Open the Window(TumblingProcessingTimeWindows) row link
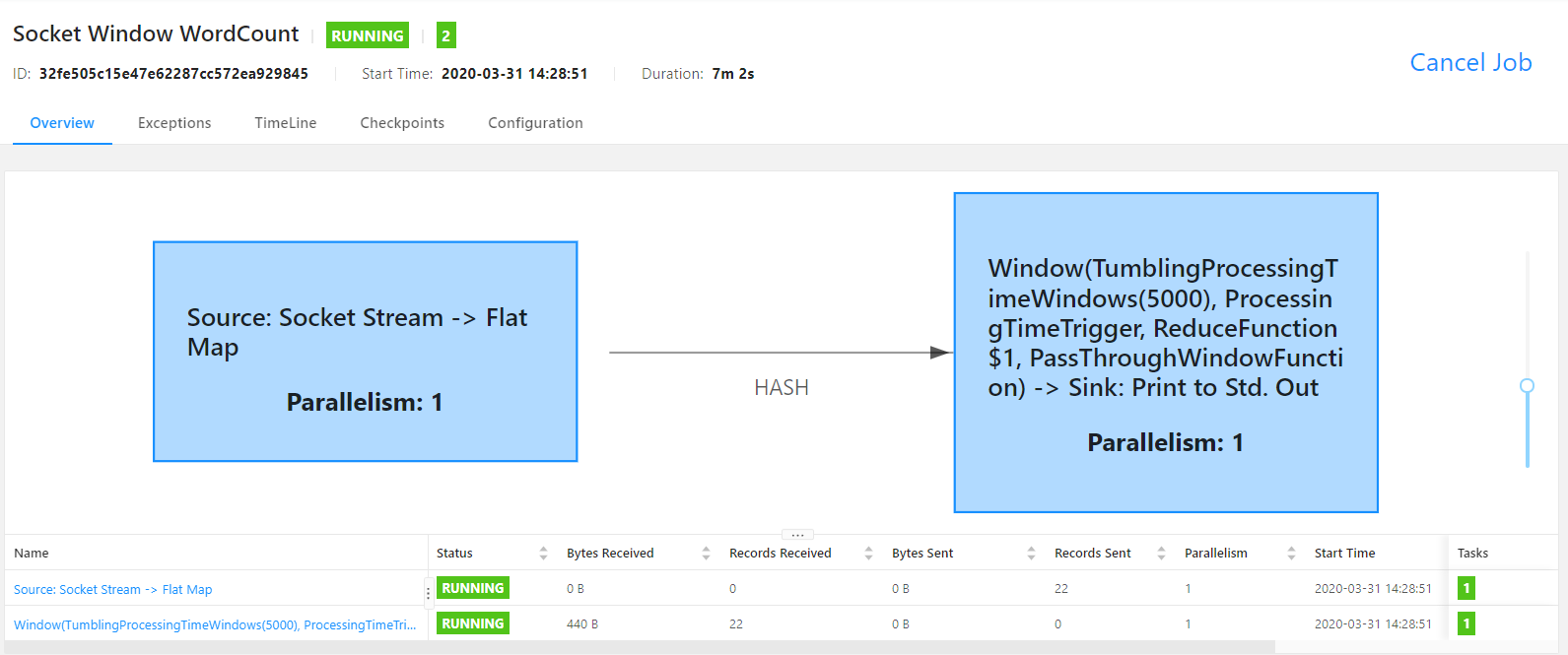Screen dimensions: 1568x655 pyautogui.click(x=215, y=625)
